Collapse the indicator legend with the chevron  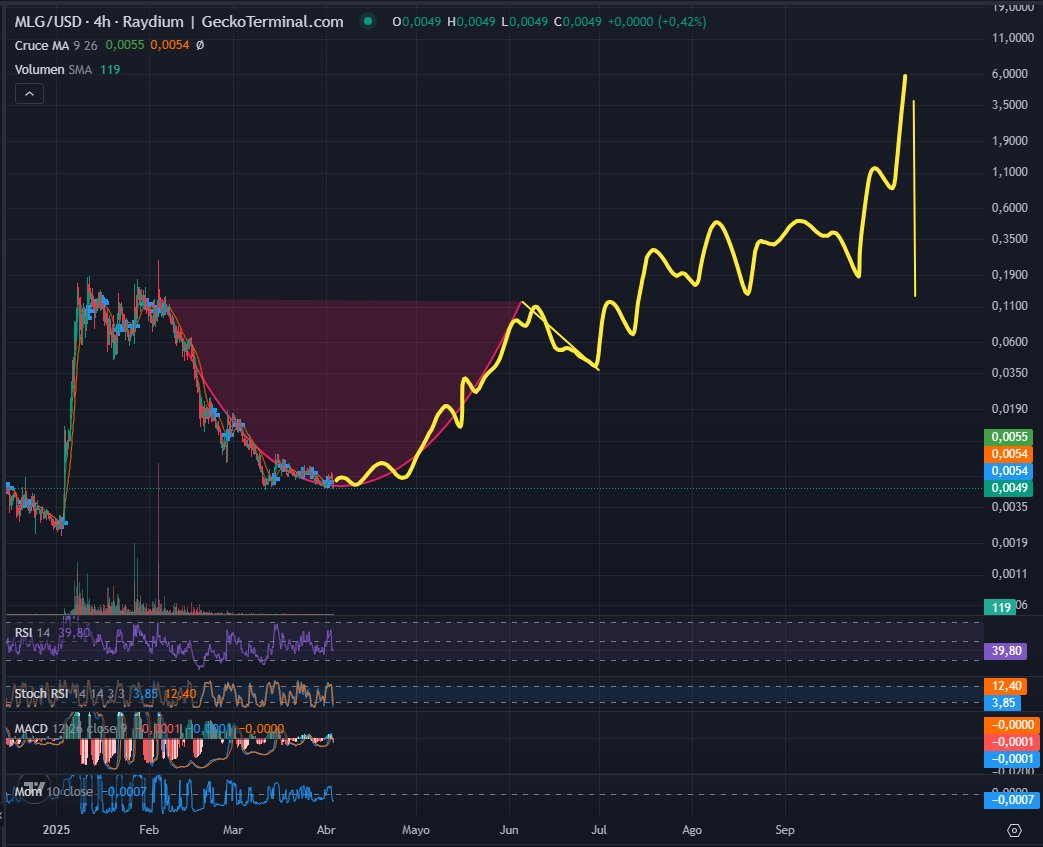(x=29, y=92)
